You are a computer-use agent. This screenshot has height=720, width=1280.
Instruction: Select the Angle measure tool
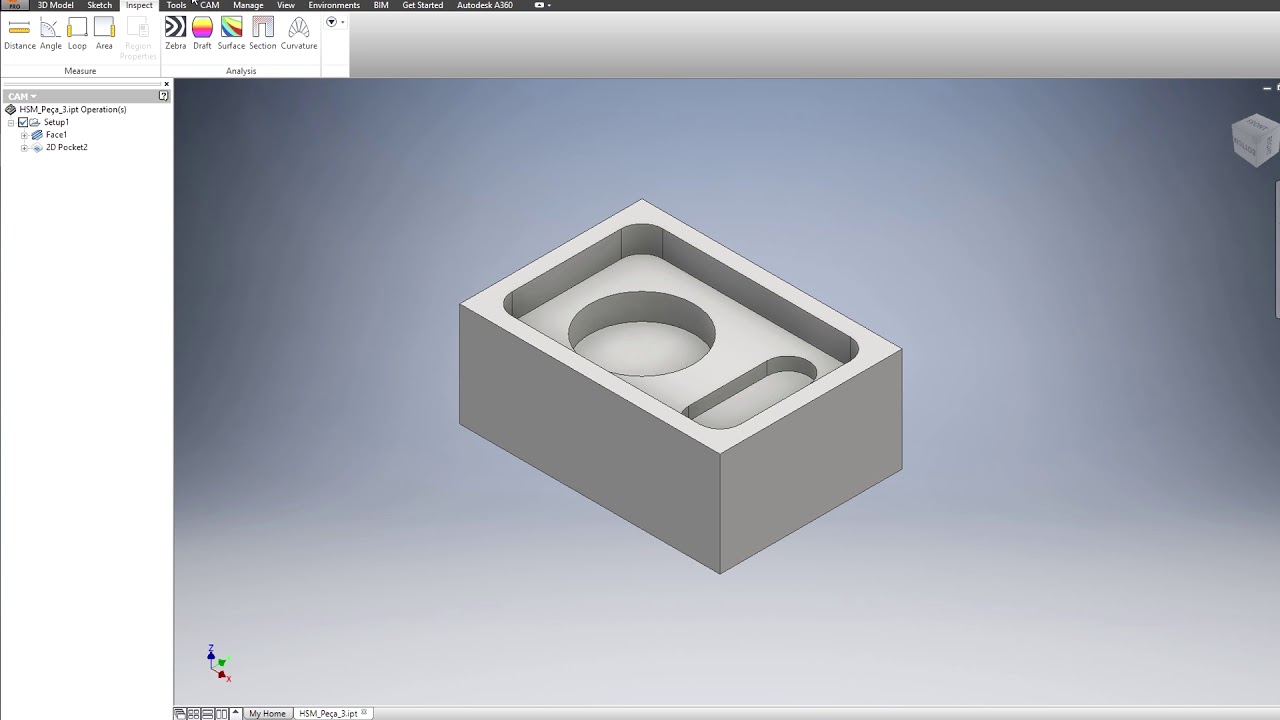click(50, 34)
